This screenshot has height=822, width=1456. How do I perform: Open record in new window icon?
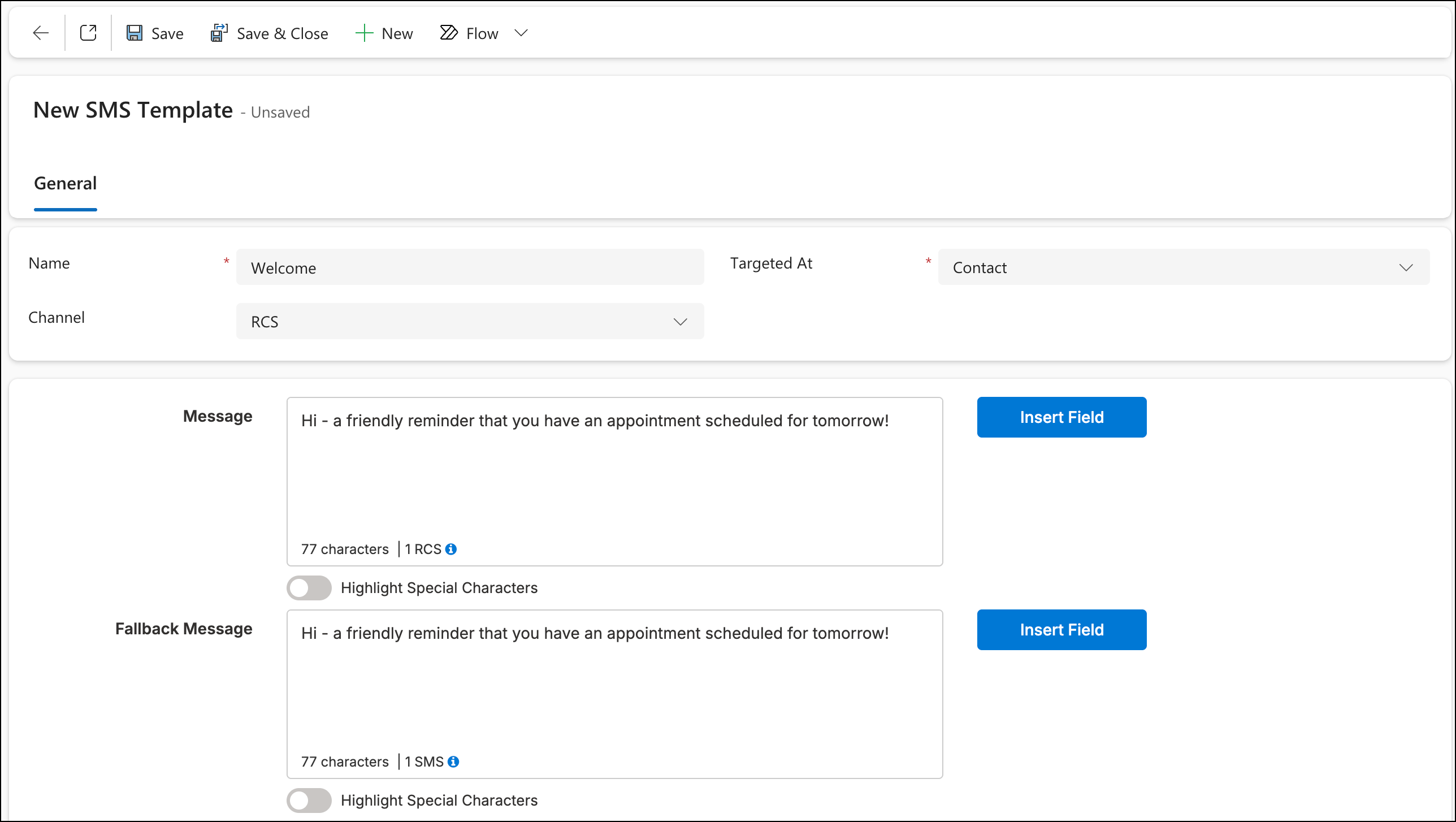point(88,33)
